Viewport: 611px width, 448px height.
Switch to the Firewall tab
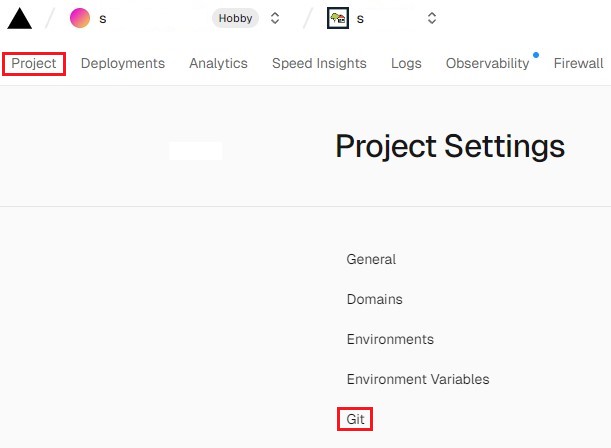tap(578, 63)
